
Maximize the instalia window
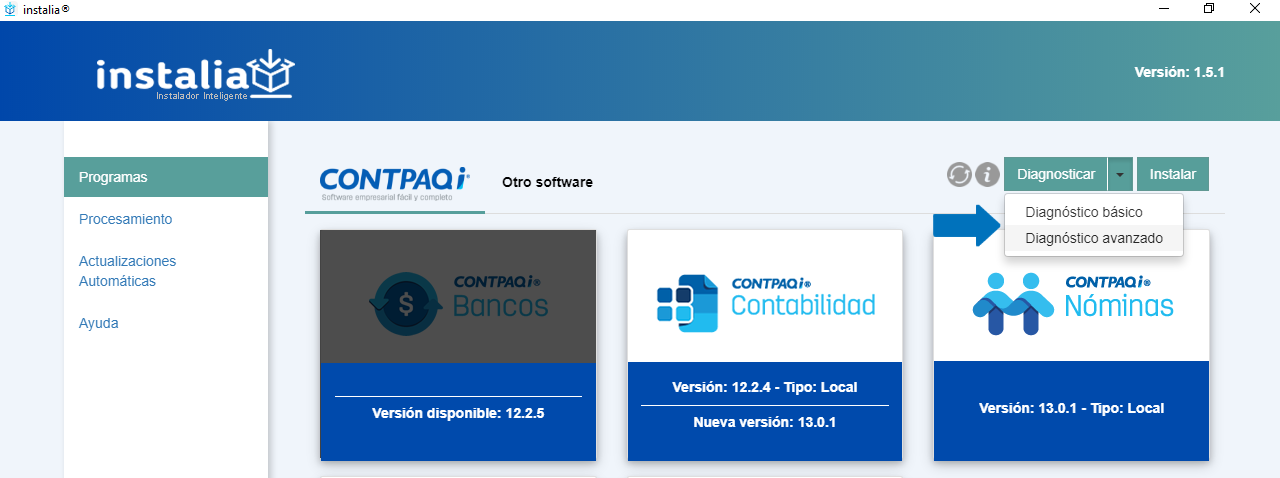(x=1209, y=9)
